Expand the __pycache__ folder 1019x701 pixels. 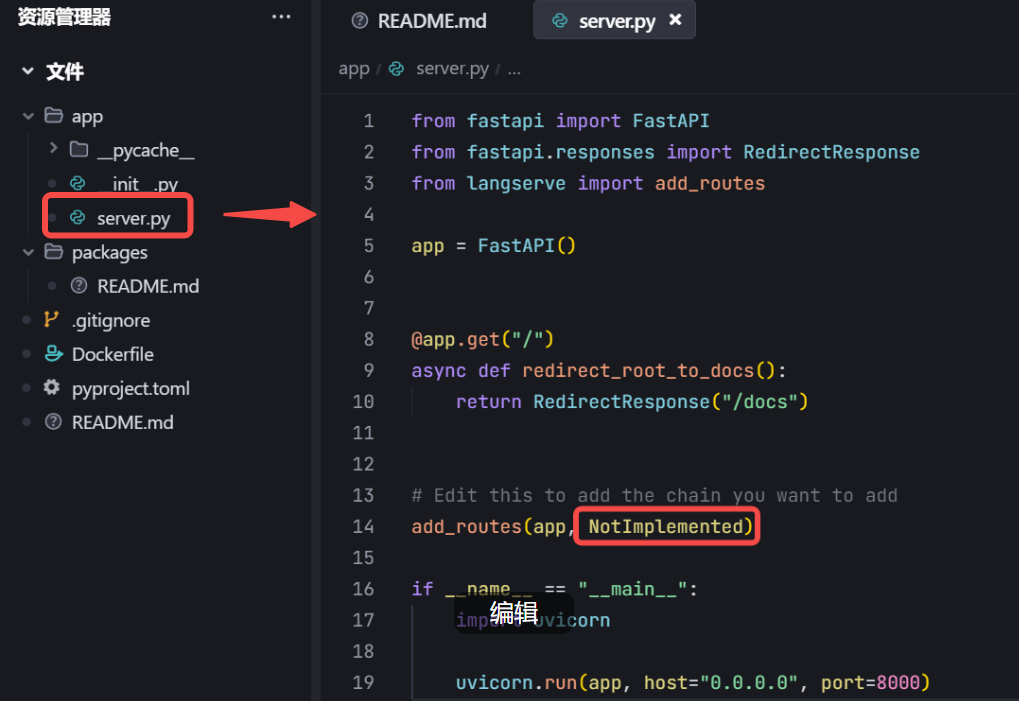(x=53, y=150)
